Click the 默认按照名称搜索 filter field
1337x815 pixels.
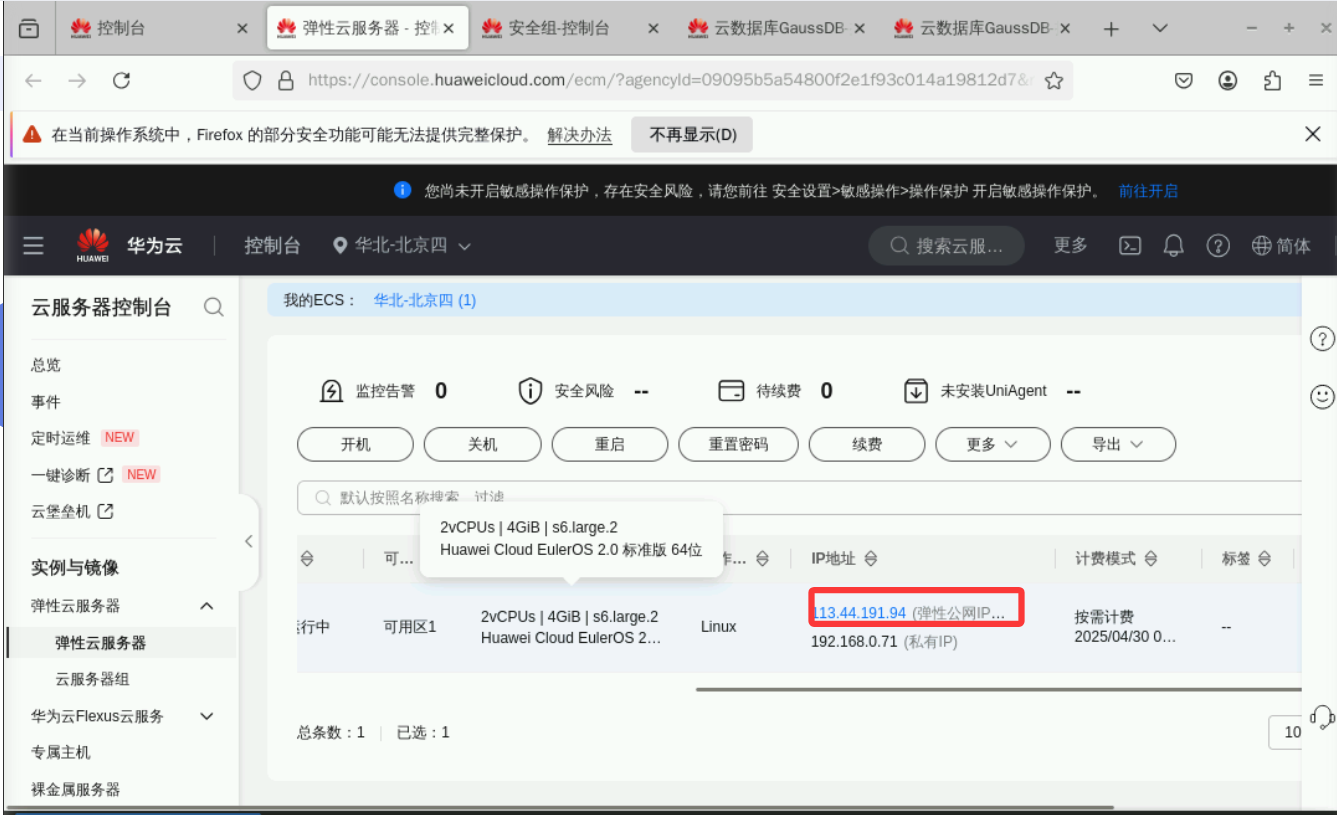point(800,497)
